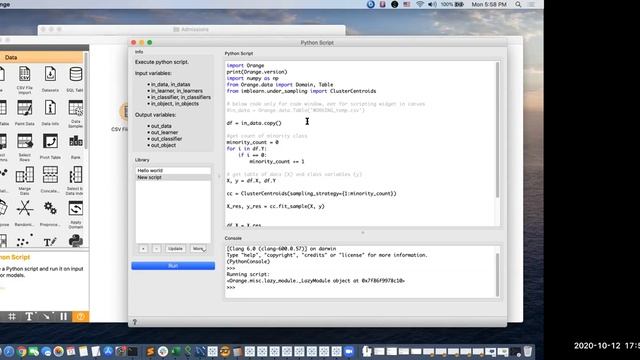Click Update in the script library
This screenshot has width=640, height=360.
[x=175, y=249]
